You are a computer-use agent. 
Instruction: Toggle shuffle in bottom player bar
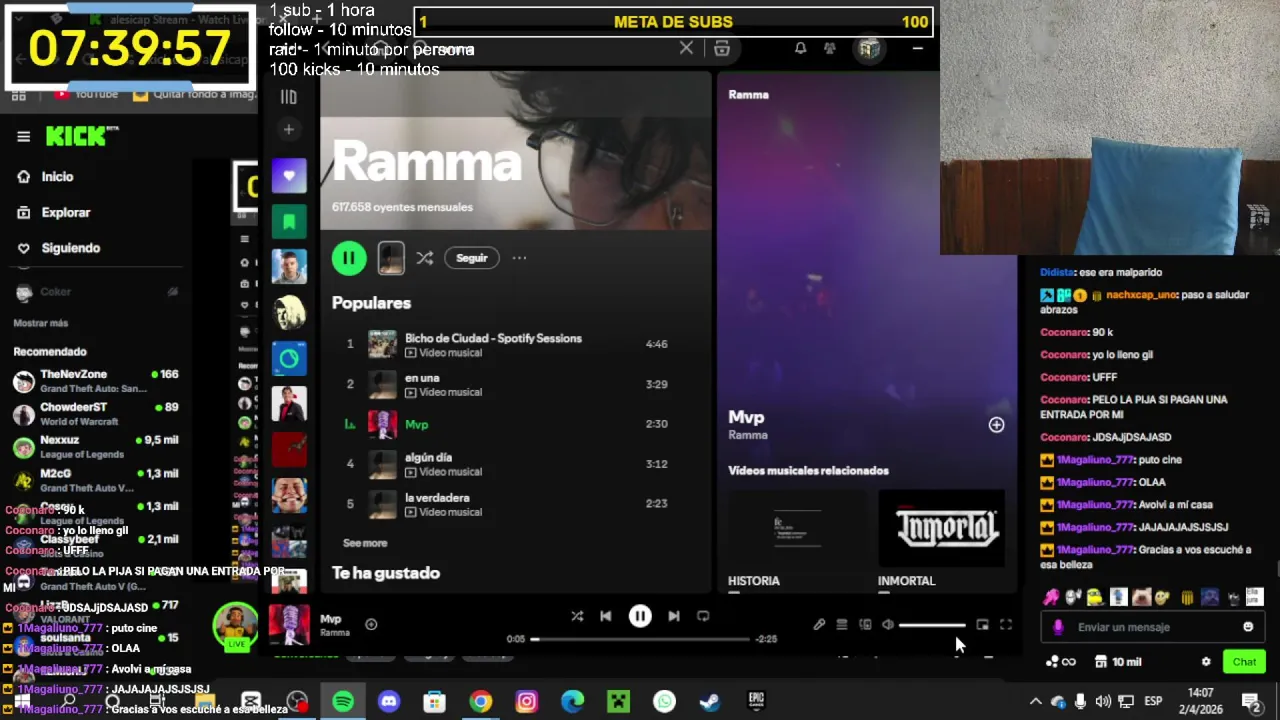[577, 616]
